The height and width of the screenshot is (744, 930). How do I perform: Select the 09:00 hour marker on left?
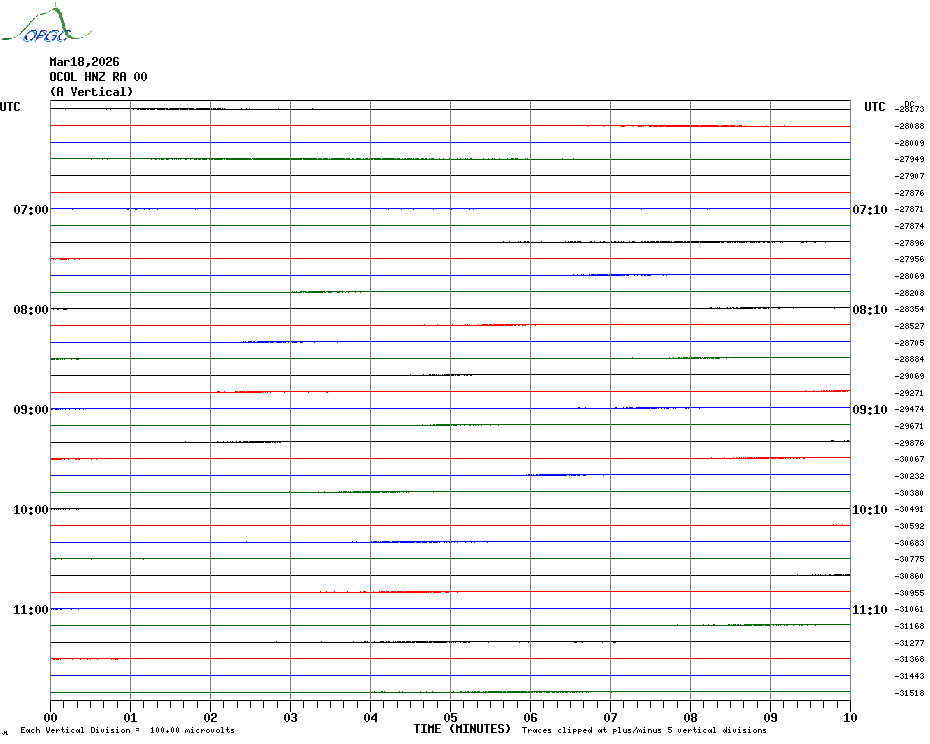(30, 410)
